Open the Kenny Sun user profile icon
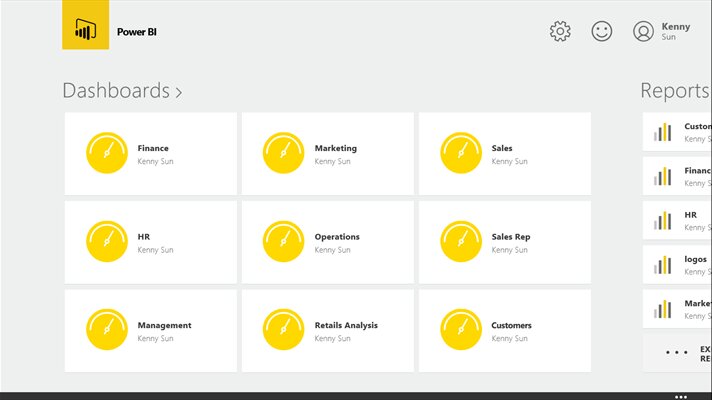Screen dimensions: 712x400 pos(643,32)
